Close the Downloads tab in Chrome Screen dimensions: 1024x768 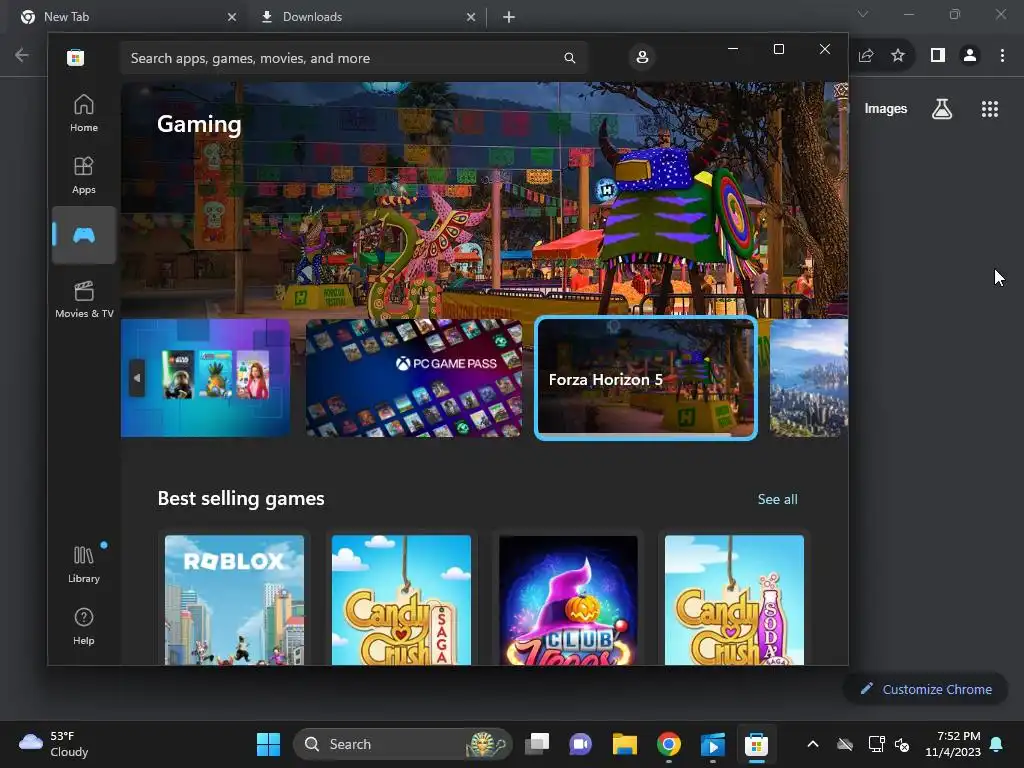click(x=471, y=17)
